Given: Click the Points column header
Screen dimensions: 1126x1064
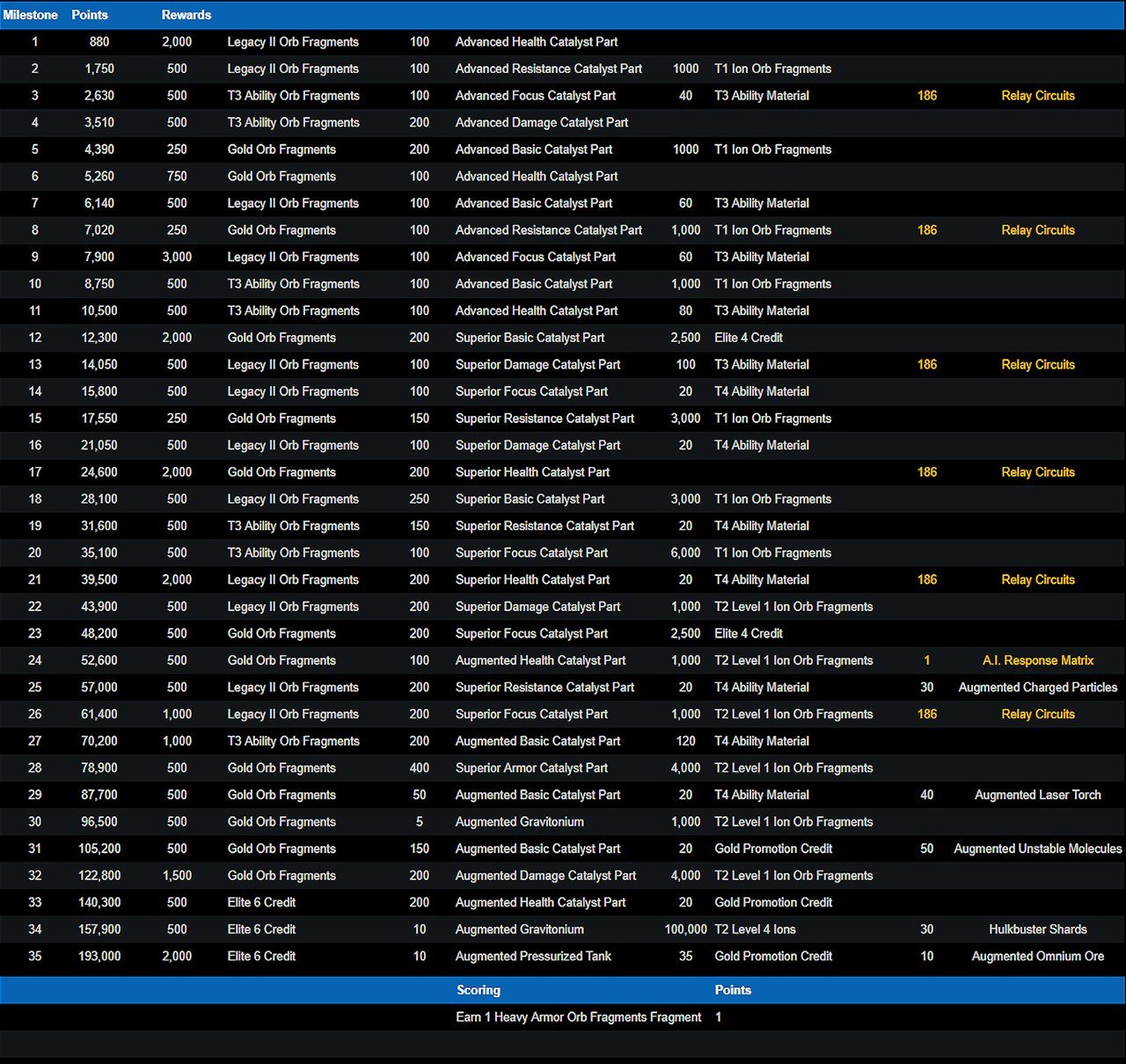Looking at the screenshot, I should (x=90, y=15).
